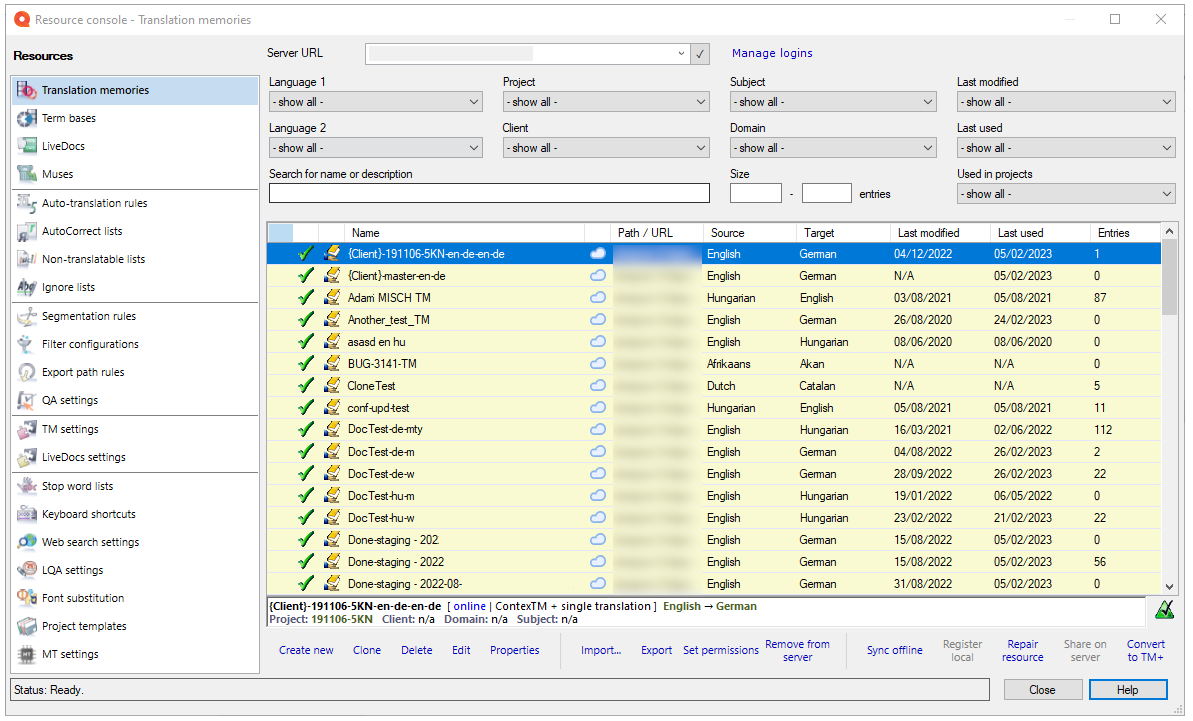Open Stop word lists icon

tap(27, 486)
